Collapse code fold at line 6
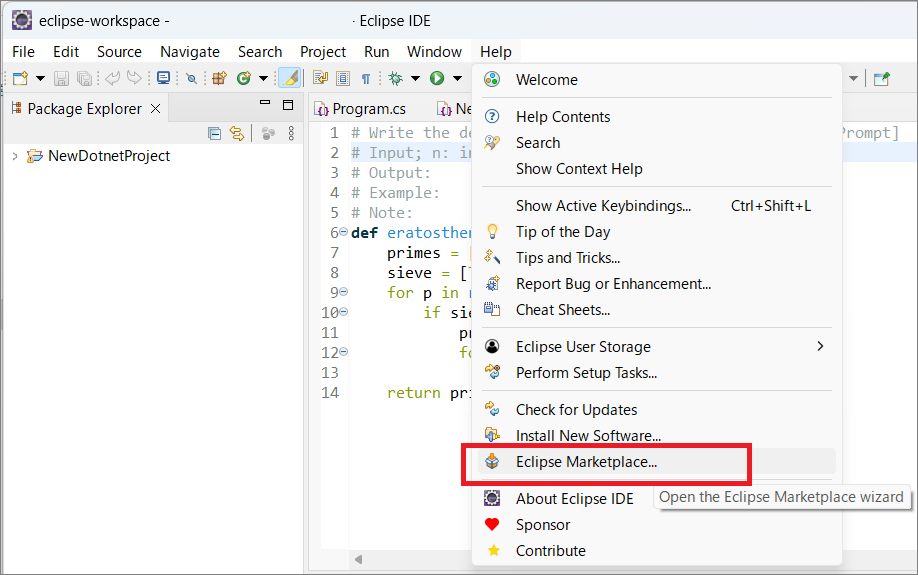918x575 pixels. click(343, 233)
